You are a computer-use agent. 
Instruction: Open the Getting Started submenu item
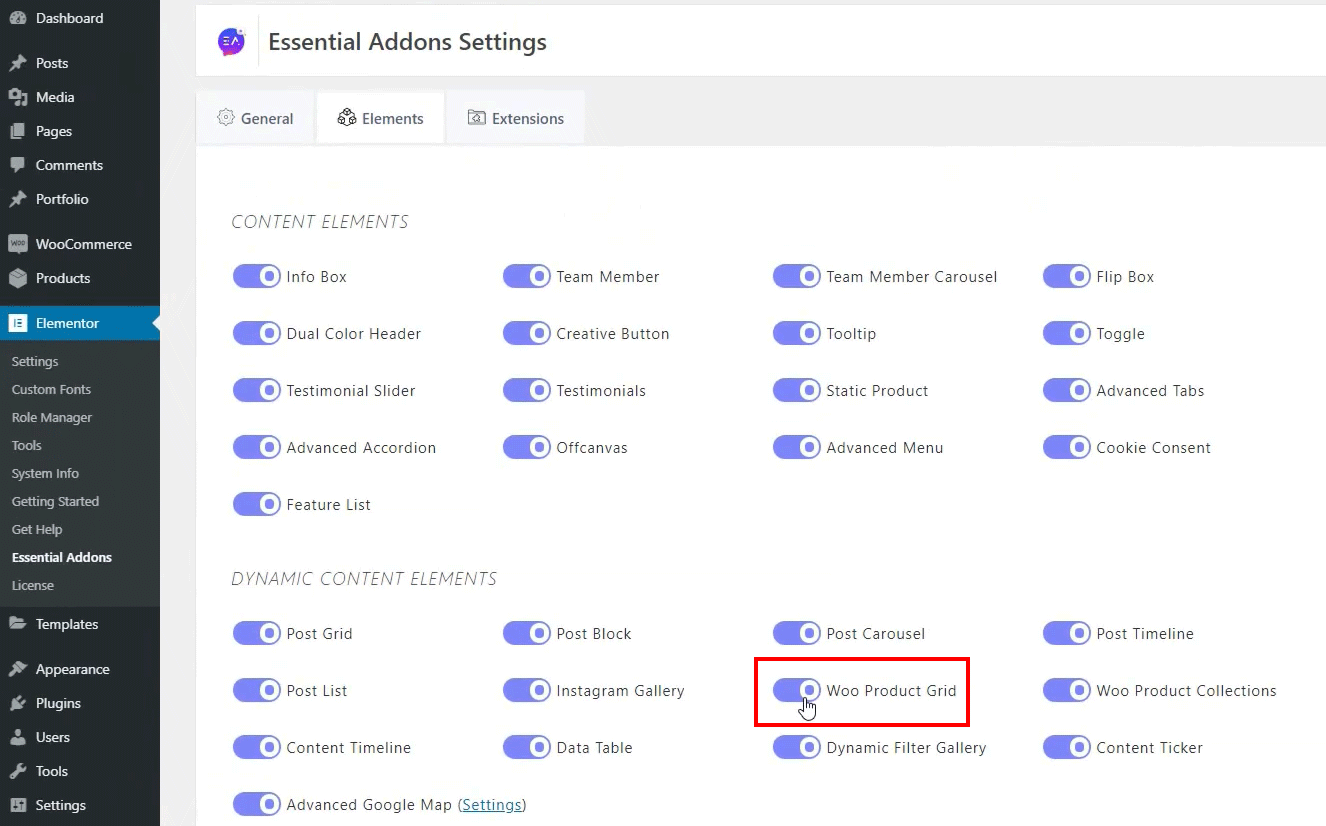55,501
